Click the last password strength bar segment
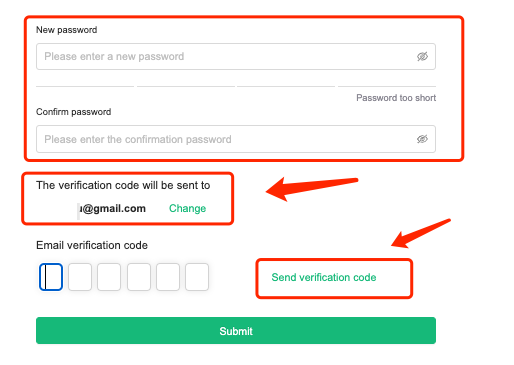514x365 pixels. pyautogui.click(x=387, y=86)
